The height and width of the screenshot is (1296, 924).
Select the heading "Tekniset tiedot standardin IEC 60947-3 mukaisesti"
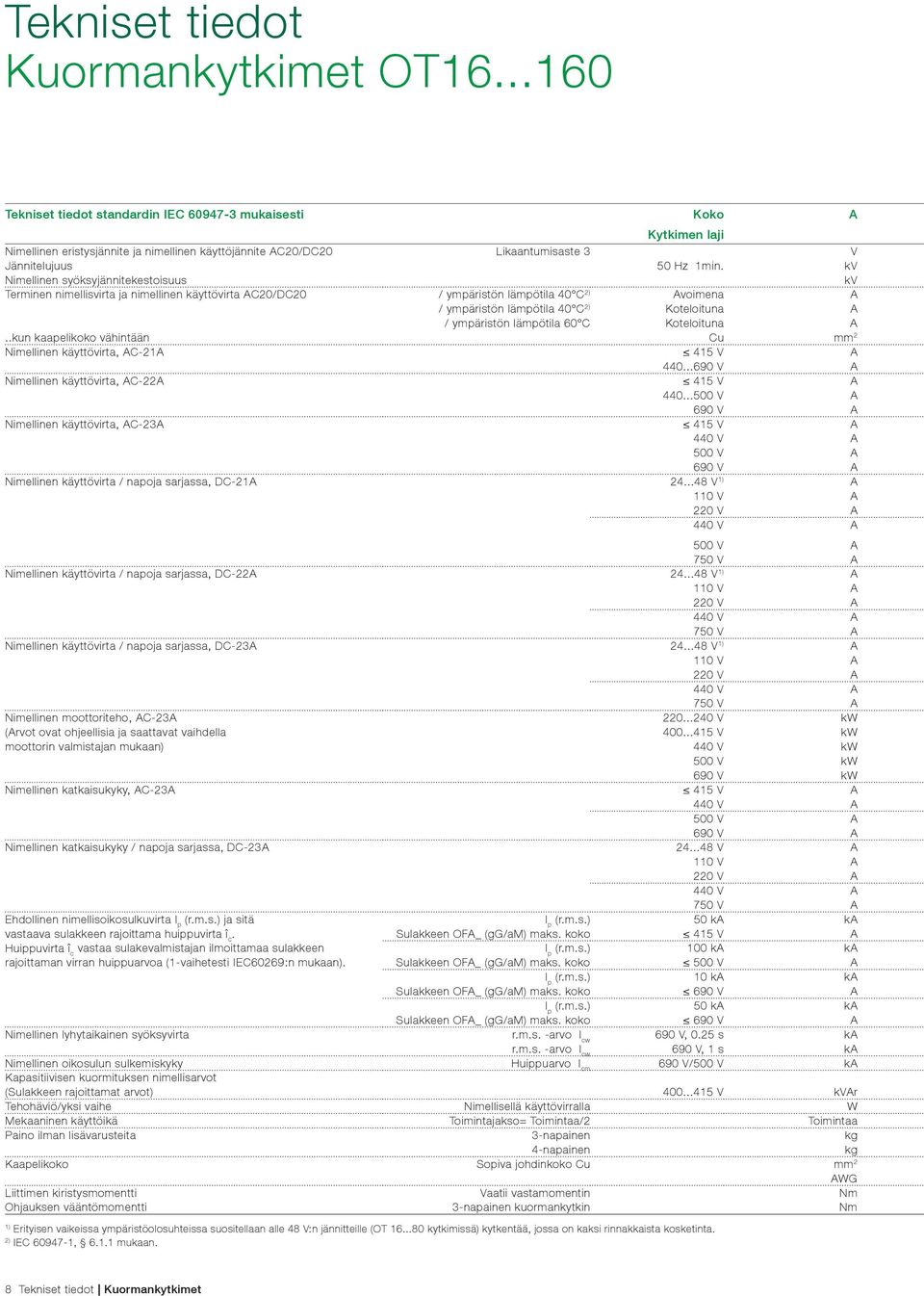(x=154, y=215)
